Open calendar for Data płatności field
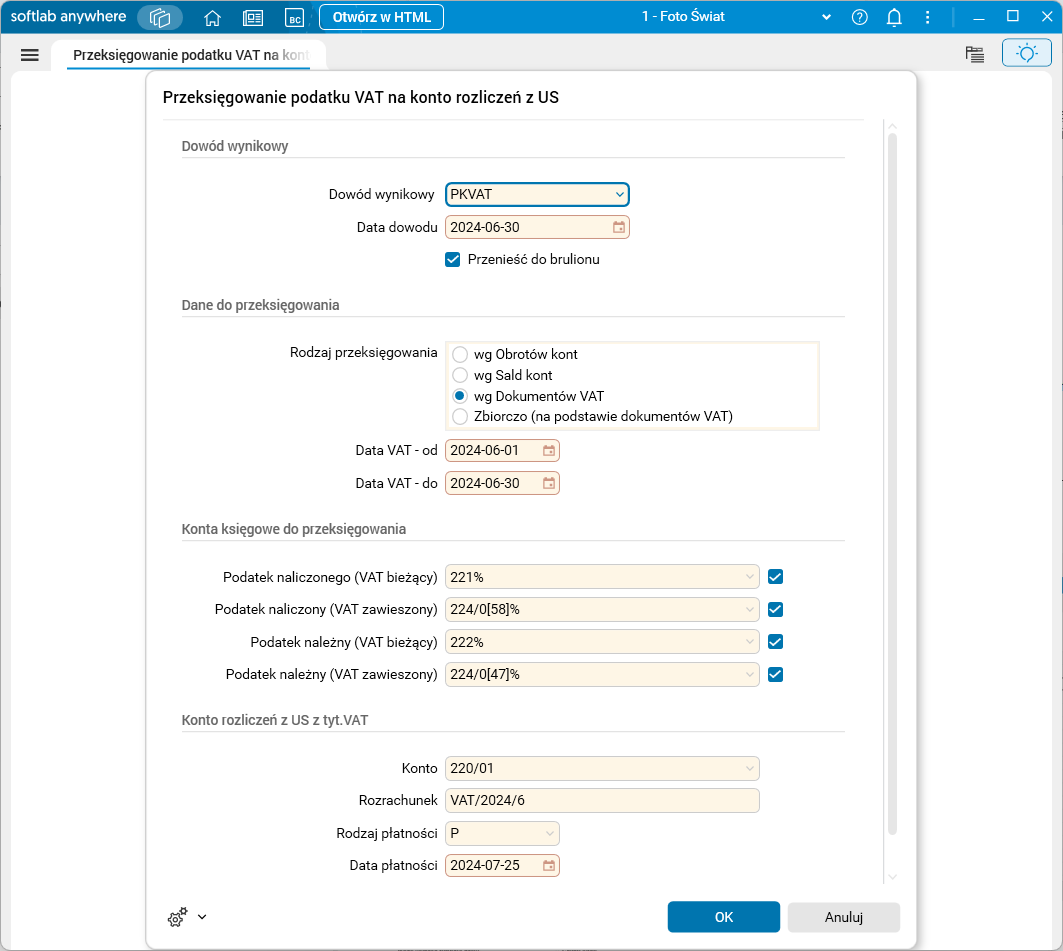 click(549, 866)
